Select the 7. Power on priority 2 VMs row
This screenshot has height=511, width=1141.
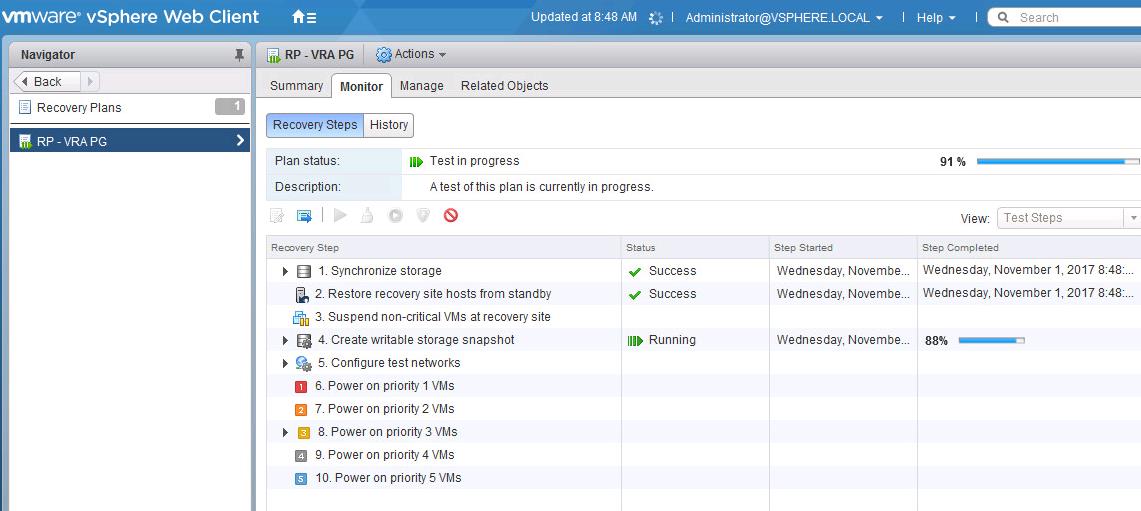704,409
